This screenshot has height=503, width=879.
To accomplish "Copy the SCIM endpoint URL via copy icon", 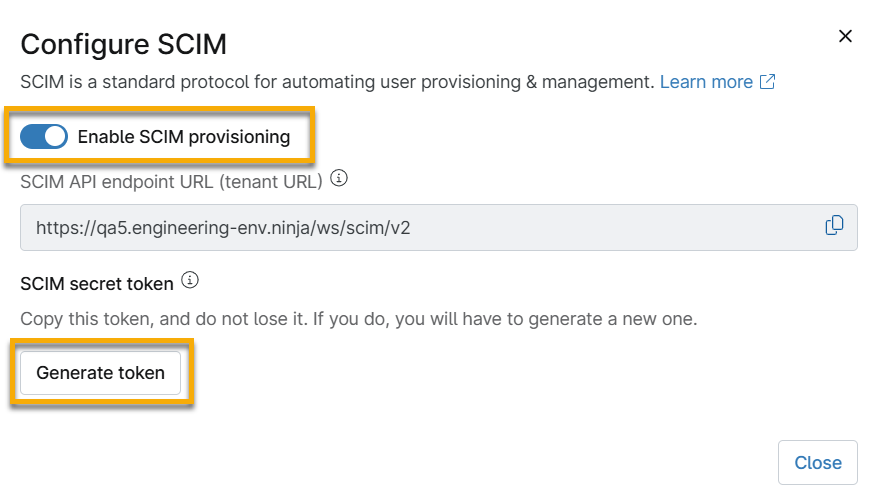I will [x=834, y=226].
